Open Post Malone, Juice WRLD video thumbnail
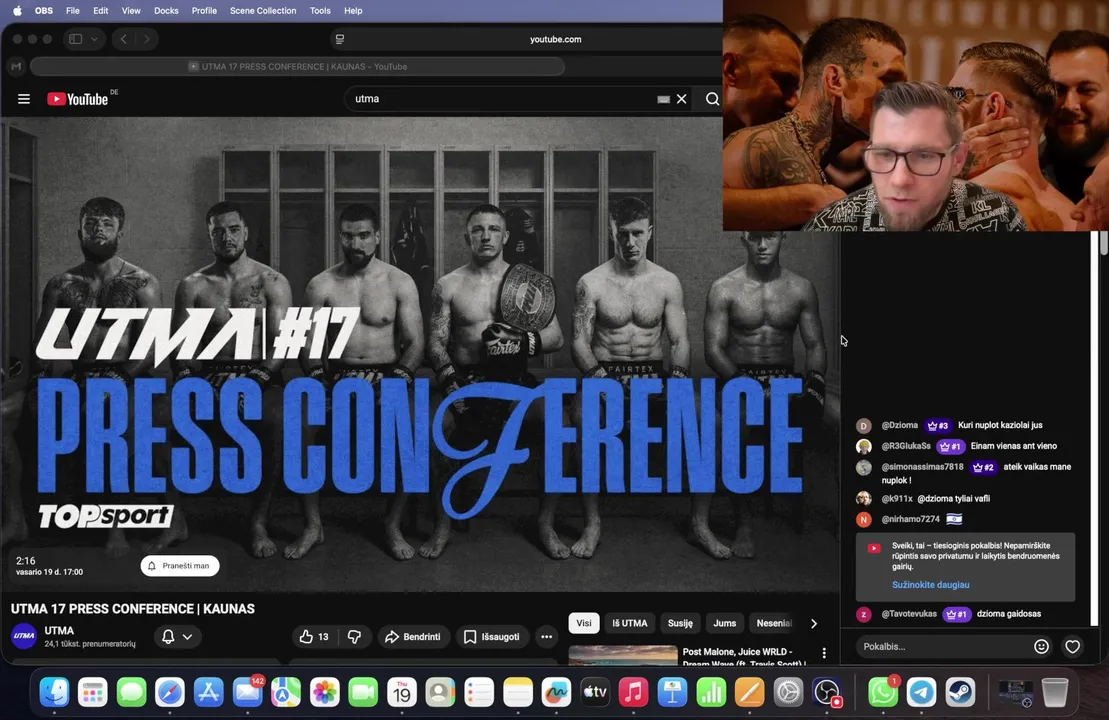 tap(622, 656)
